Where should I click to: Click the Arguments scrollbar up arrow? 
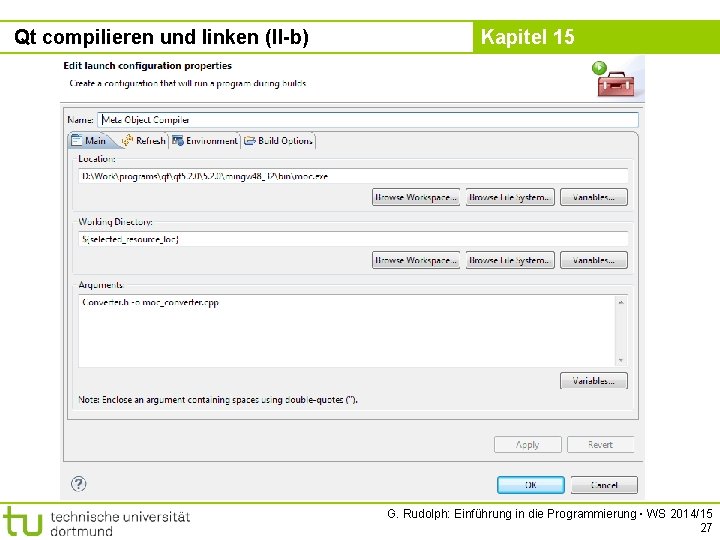[621, 303]
